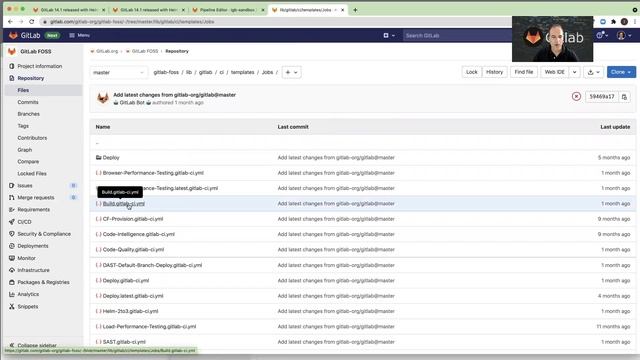The width and height of the screenshot is (640, 360).
Task: Click the Infrastructure icon in the sidebar
Action: (x=11, y=270)
